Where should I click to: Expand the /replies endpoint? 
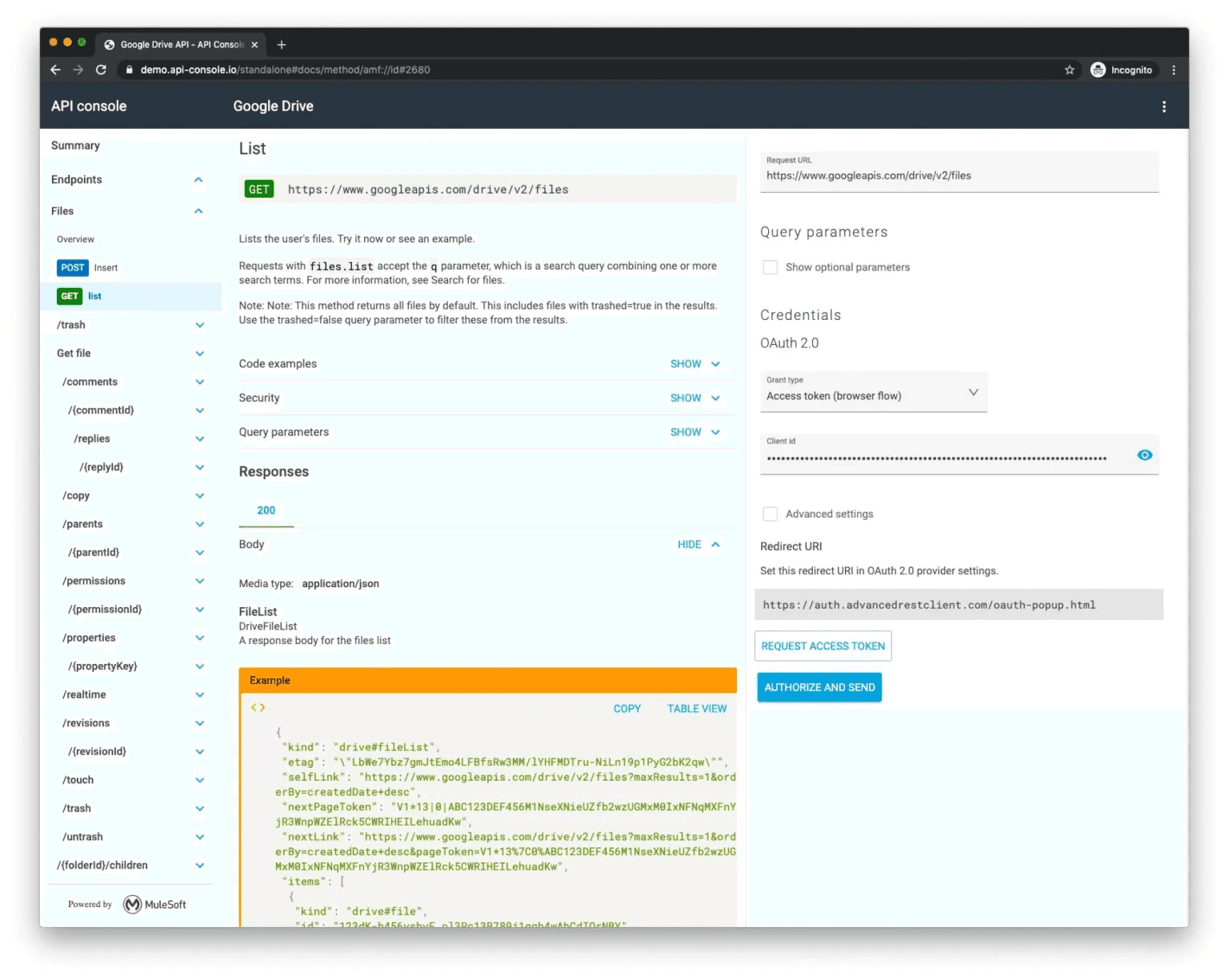[199, 438]
